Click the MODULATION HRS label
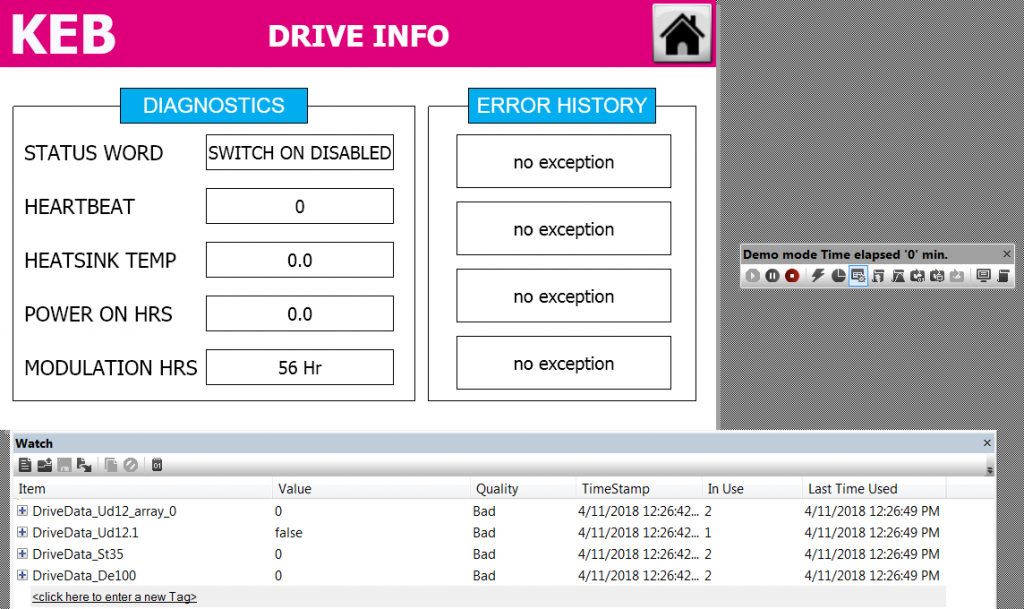The height and width of the screenshot is (609, 1024). pos(110,368)
